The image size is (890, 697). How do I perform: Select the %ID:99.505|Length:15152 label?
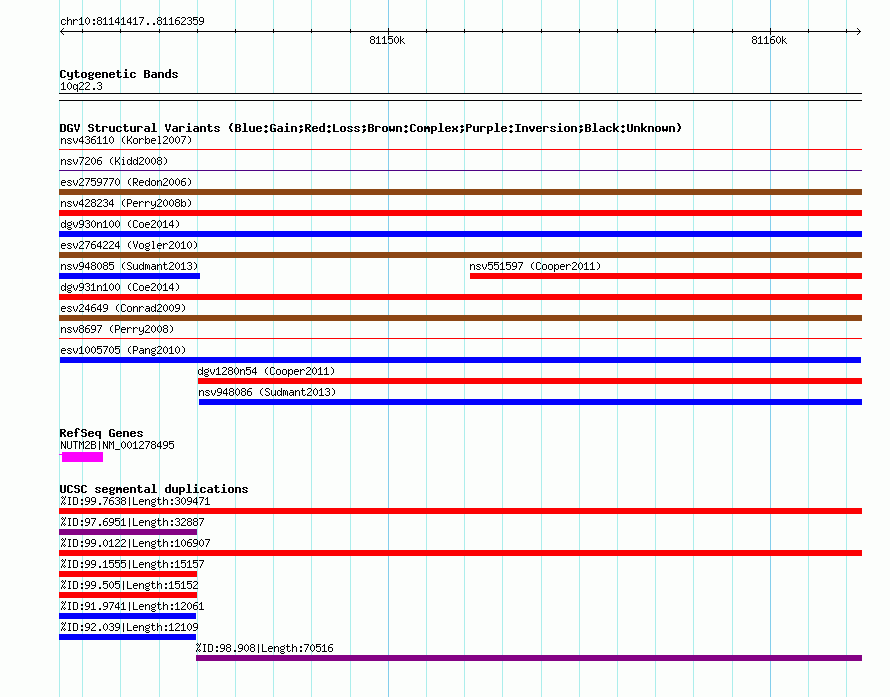point(129,585)
